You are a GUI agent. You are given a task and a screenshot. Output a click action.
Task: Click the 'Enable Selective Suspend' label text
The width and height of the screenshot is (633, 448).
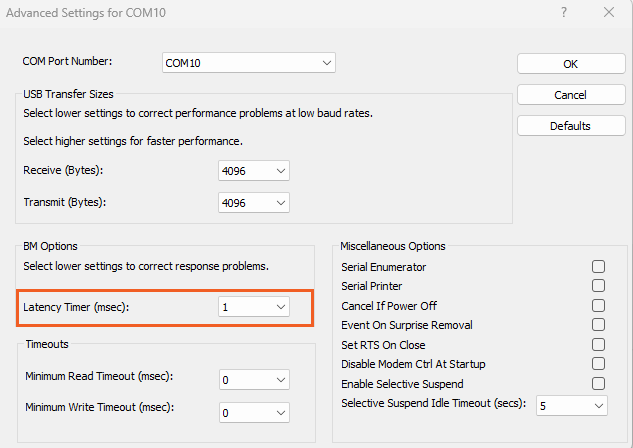pyautogui.click(x=402, y=384)
